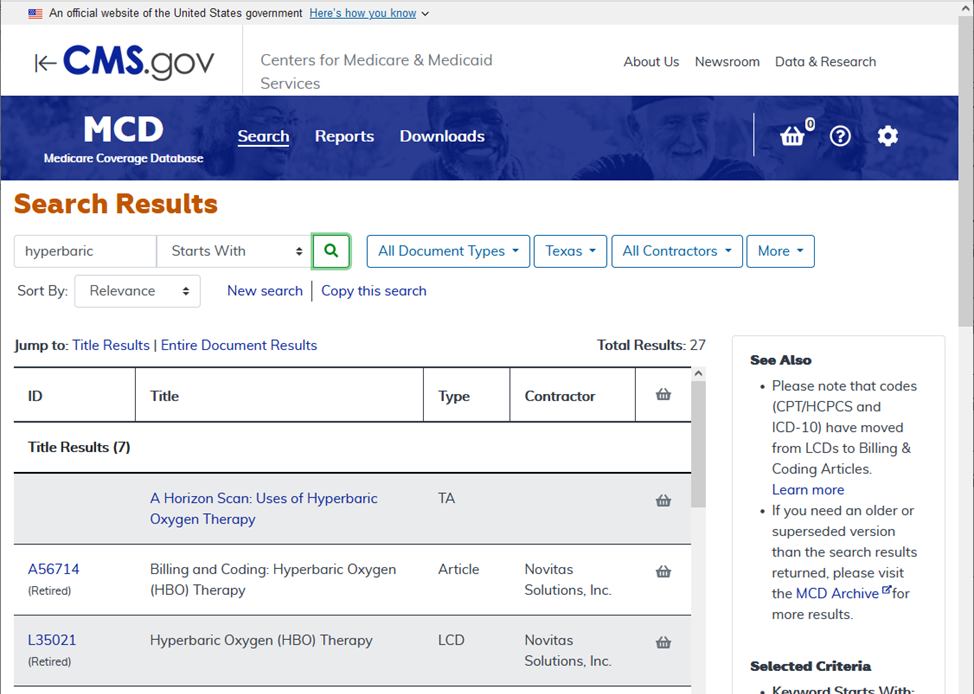Click the TA type cell
The width and height of the screenshot is (974, 694).
tap(446, 498)
